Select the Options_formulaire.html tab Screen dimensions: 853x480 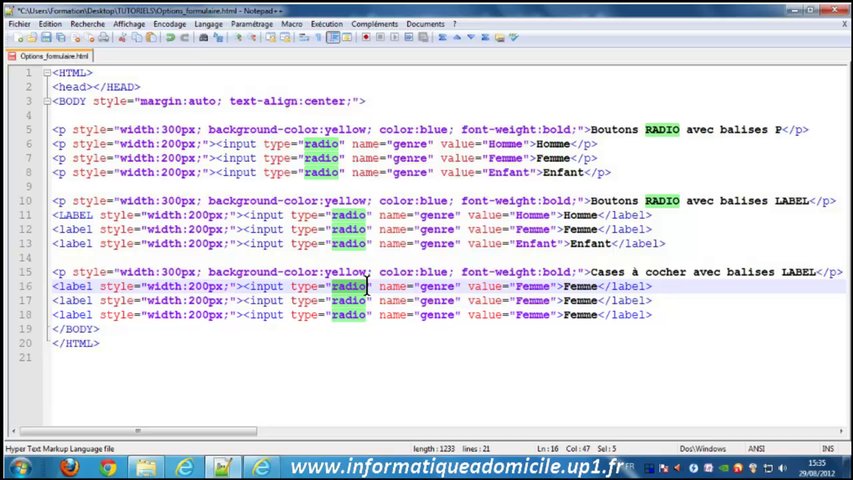(50, 56)
